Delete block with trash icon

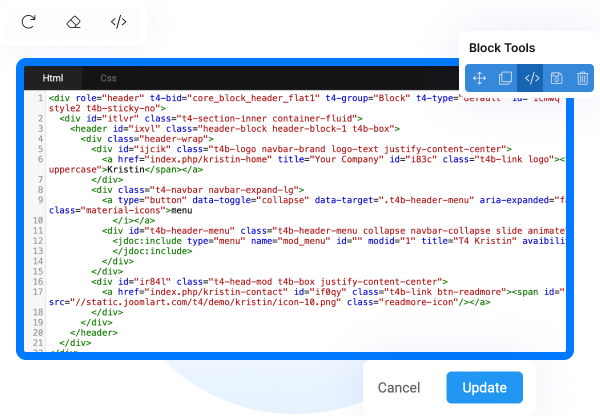click(x=582, y=78)
